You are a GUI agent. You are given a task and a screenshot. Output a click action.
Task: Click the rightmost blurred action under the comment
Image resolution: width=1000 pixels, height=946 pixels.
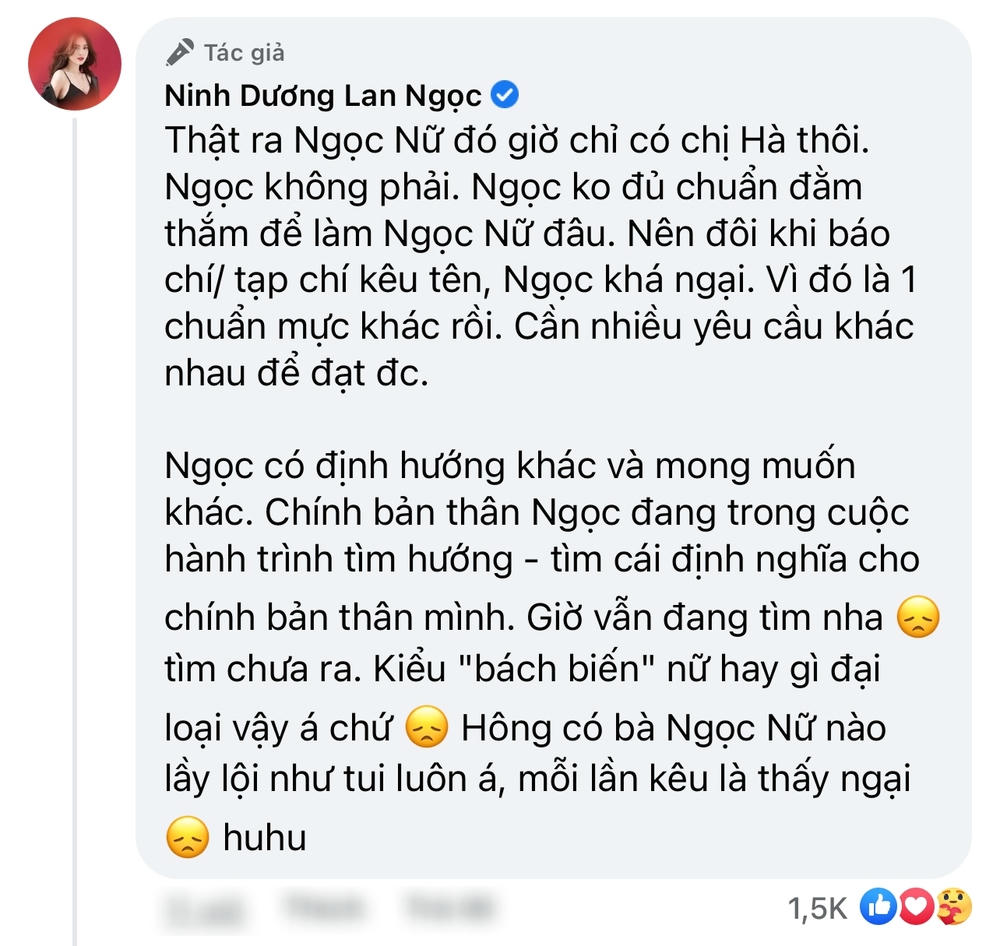[450, 907]
